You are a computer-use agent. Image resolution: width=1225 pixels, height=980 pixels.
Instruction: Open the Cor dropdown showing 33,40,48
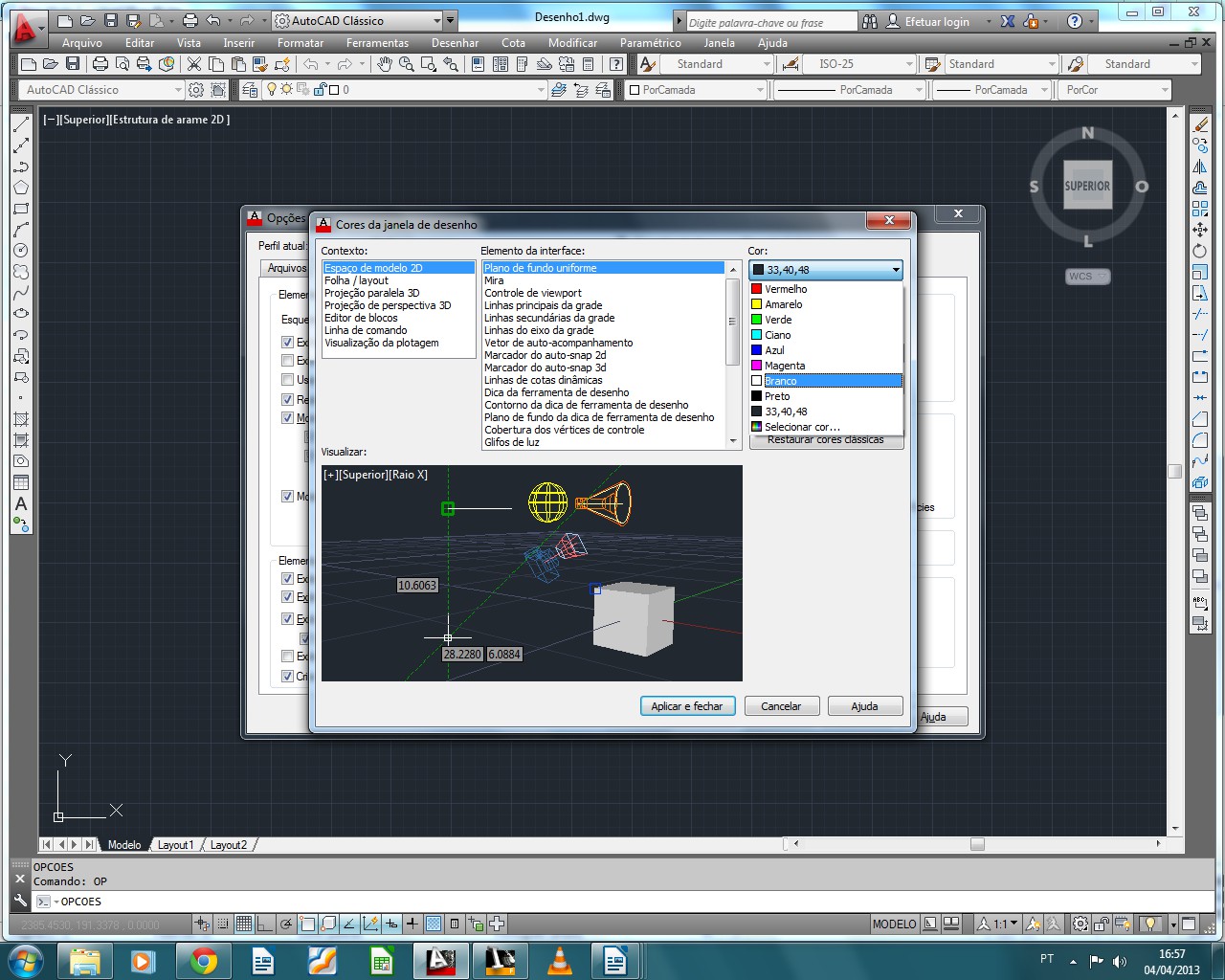tap(826, 270)
